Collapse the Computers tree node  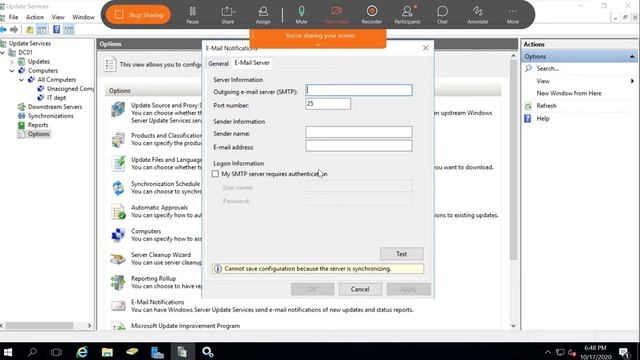pyautogui.click(x=12, y=71)
